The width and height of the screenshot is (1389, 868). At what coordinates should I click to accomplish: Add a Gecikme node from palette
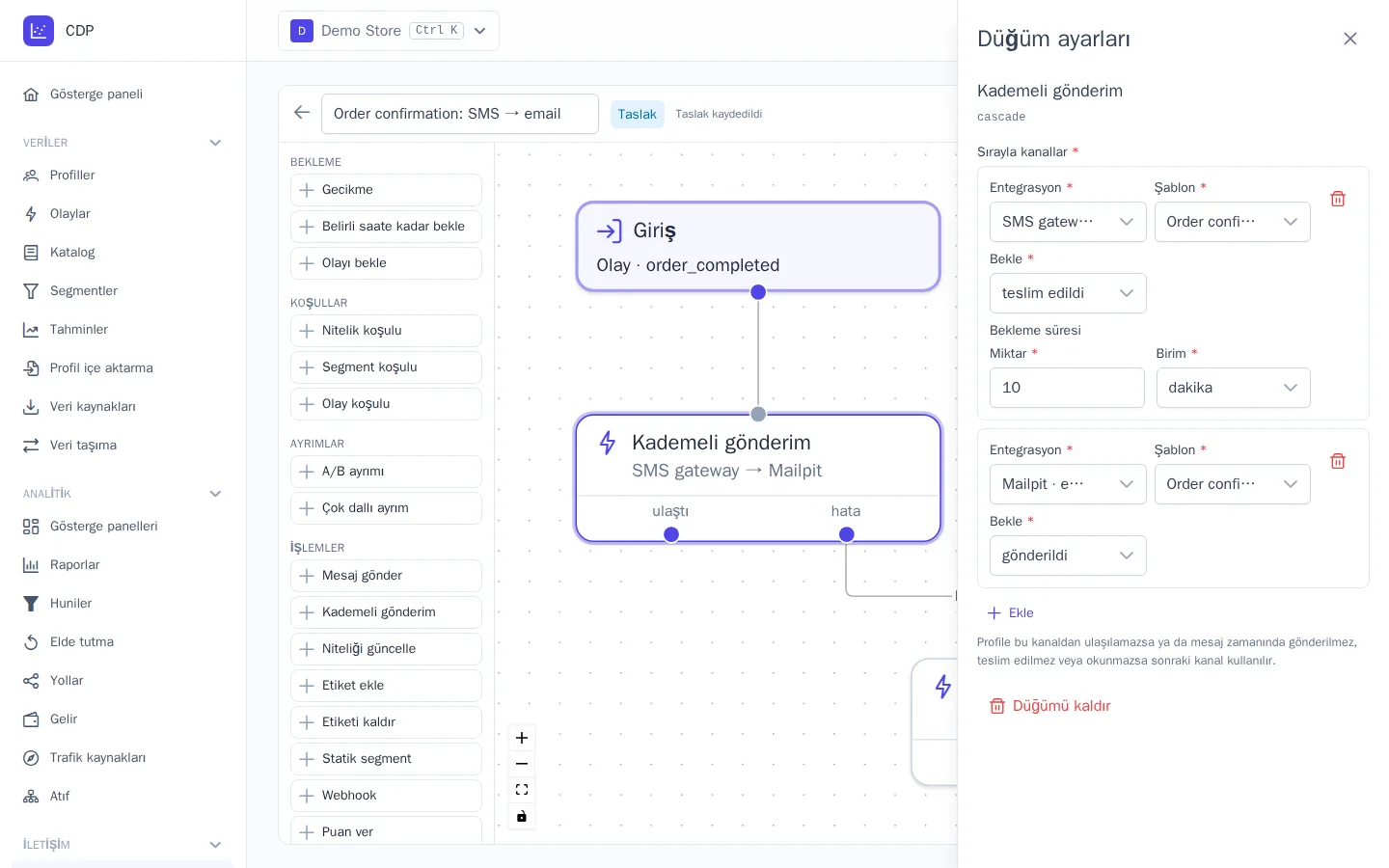click(x=386, y=190)
